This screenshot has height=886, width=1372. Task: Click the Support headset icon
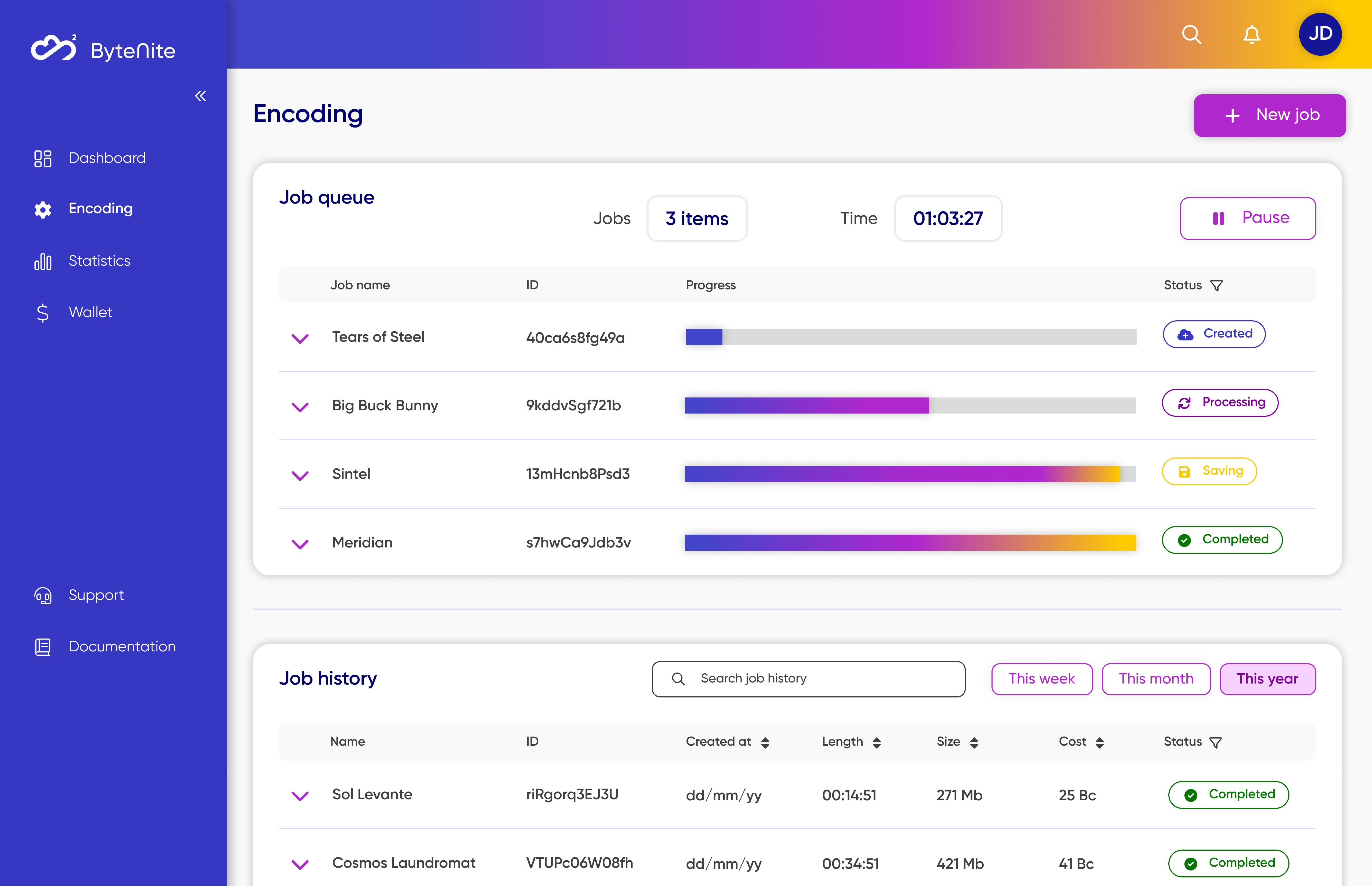tap(43, 595)
